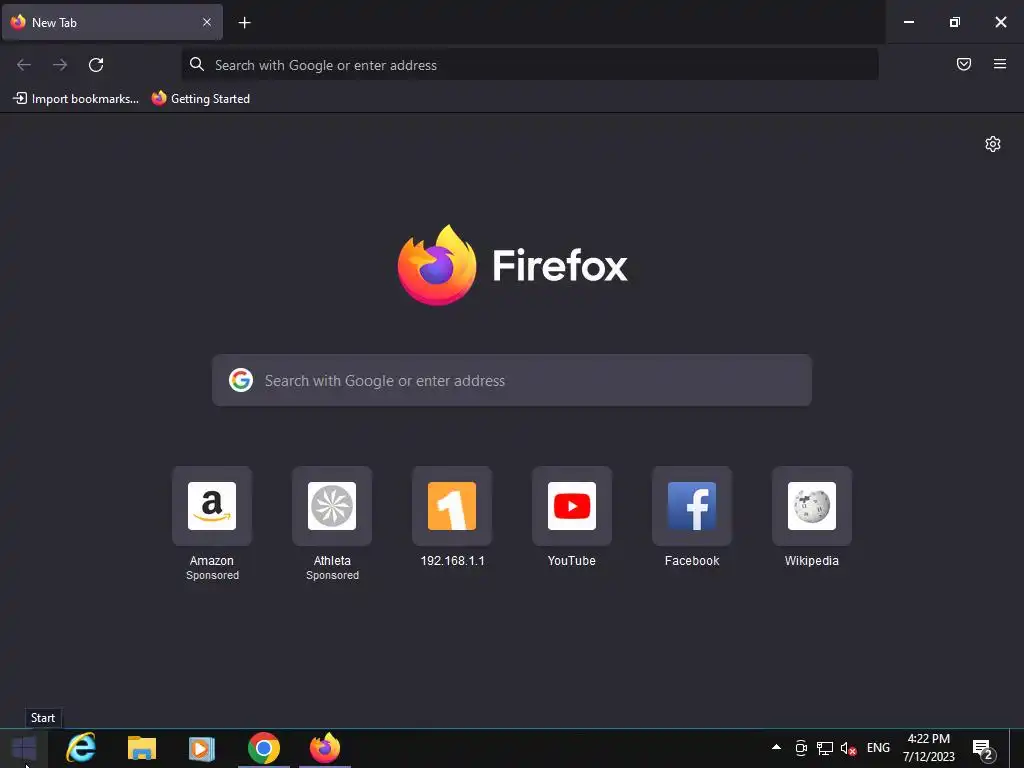
Task: Open the media player taskbar icon
Action: [x=202, y=748]
